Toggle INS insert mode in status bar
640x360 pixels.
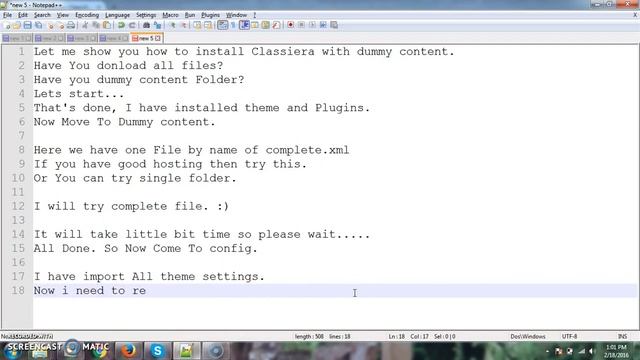click(x=622, y=337)
